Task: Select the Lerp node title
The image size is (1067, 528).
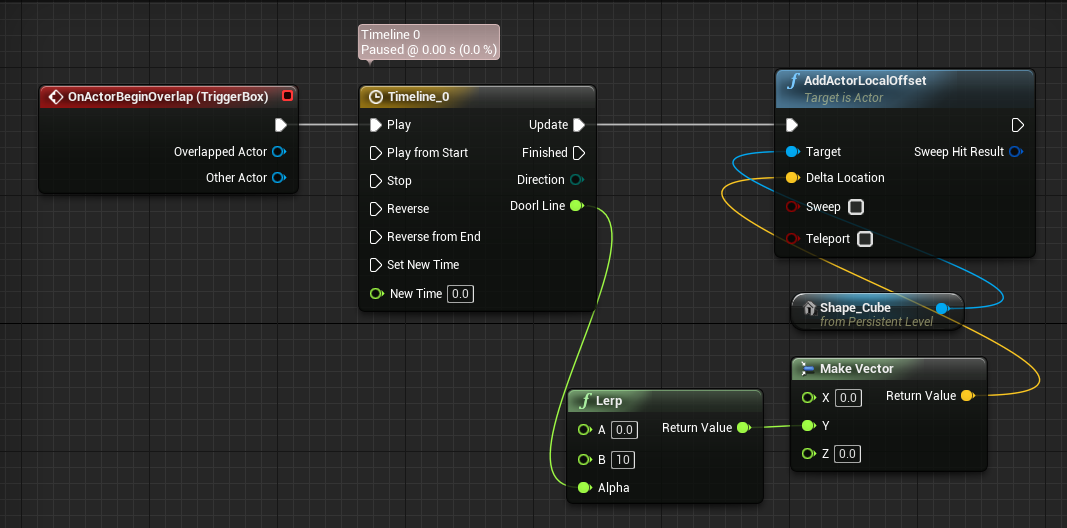Action: (x=609, y=401)
